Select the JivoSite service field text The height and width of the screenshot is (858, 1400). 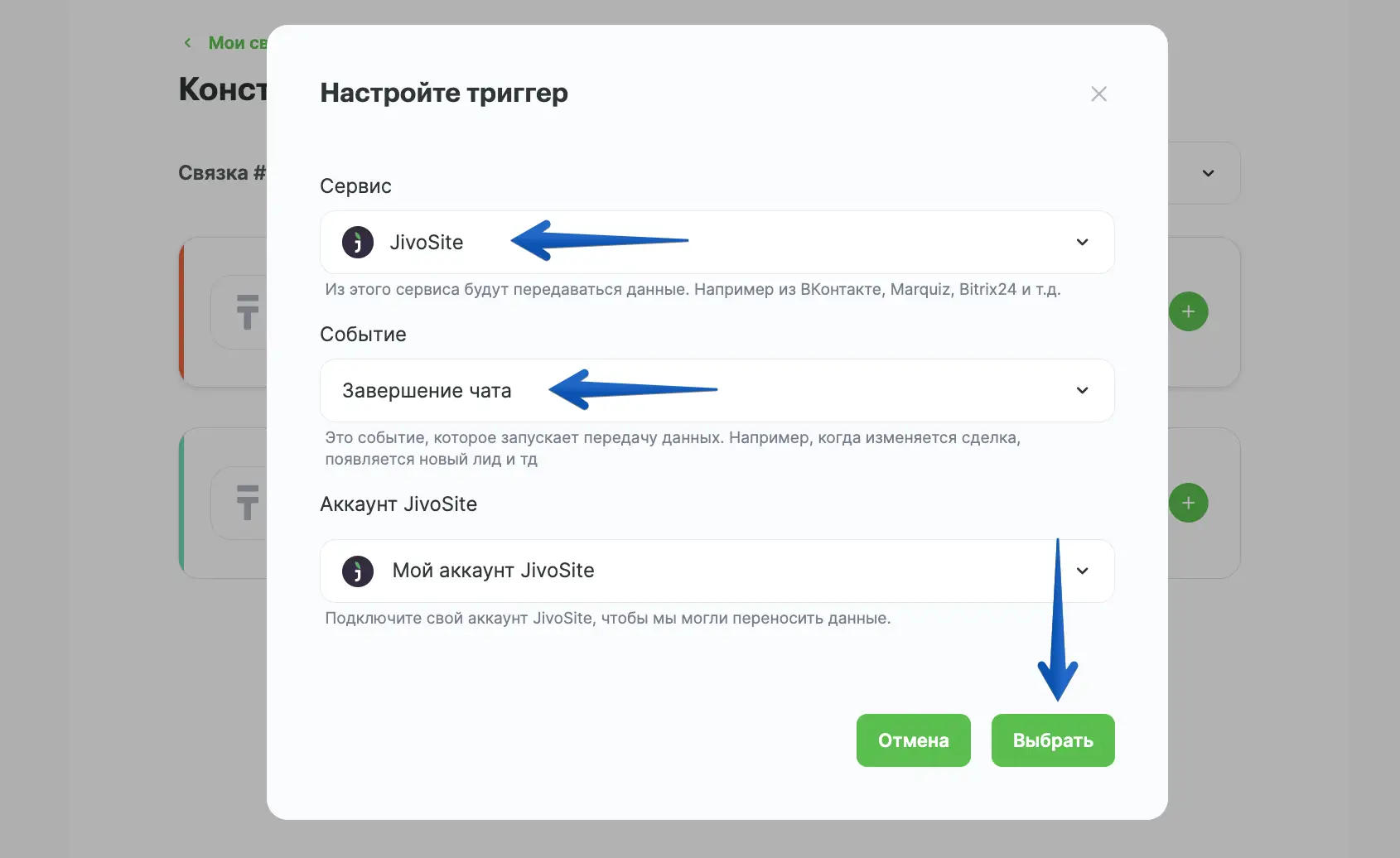pyautogui.click(x=427, y=243)
